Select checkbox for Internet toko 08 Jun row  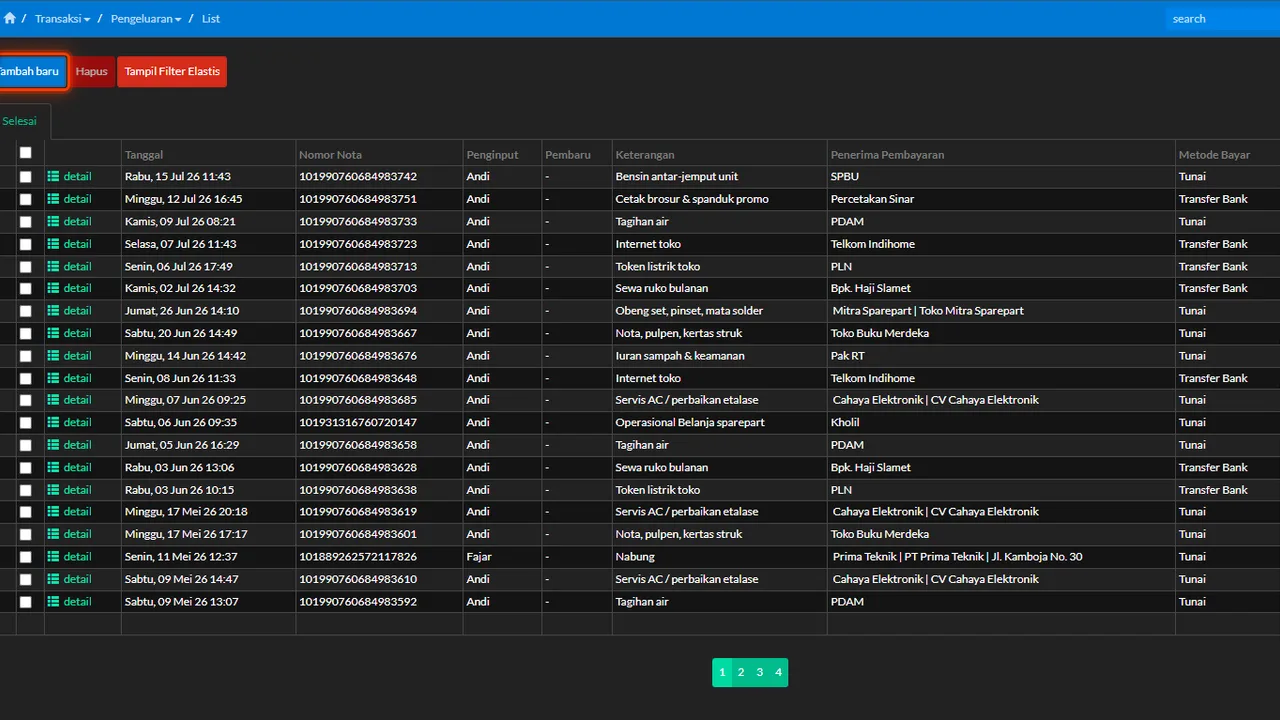26,379
